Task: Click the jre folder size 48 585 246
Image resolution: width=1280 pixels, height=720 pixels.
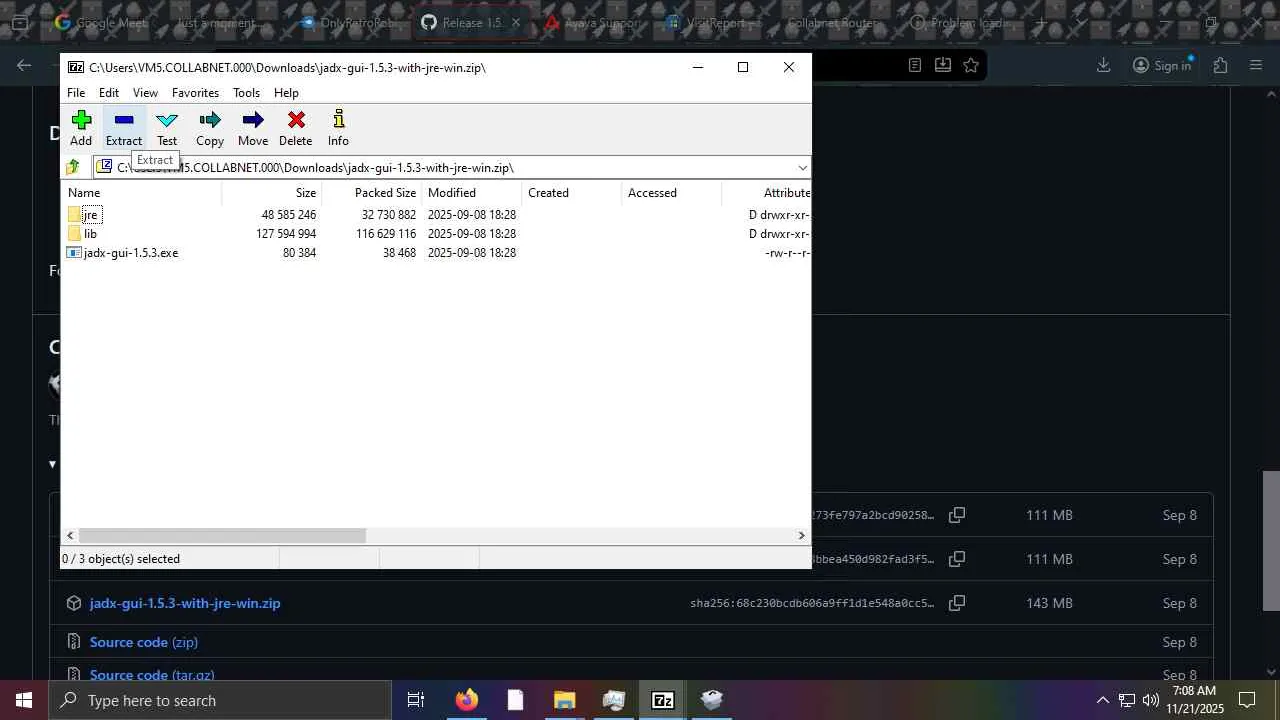Action: tap(289, 215)
